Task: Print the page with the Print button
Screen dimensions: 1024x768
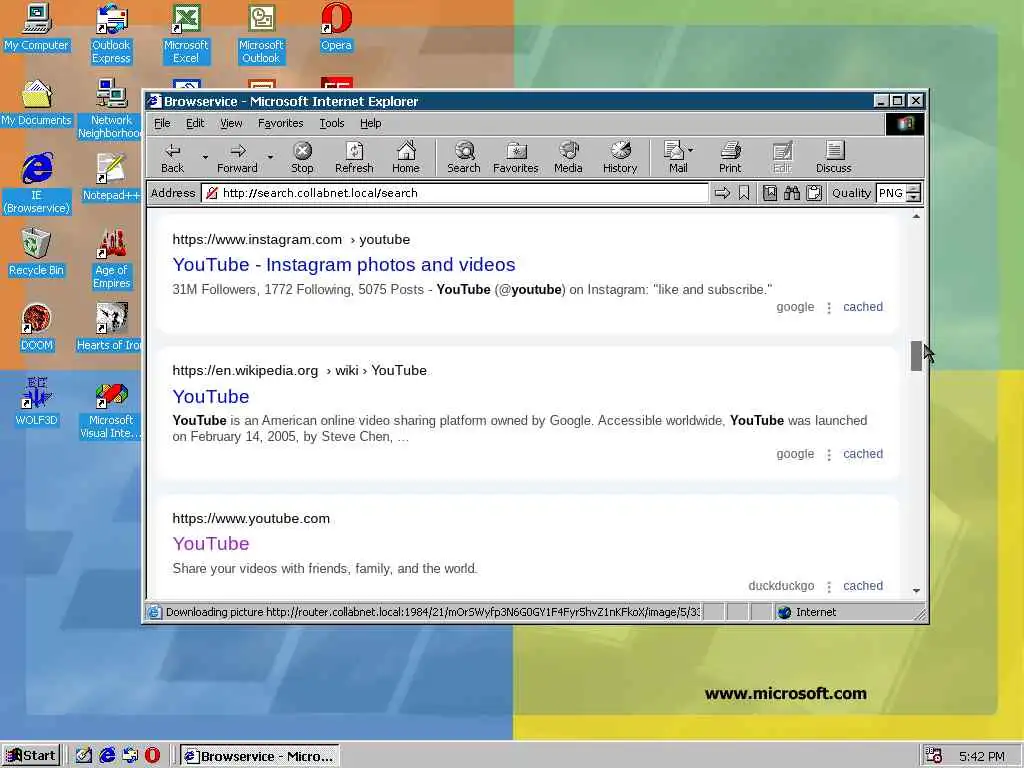Action: [730, 158]
